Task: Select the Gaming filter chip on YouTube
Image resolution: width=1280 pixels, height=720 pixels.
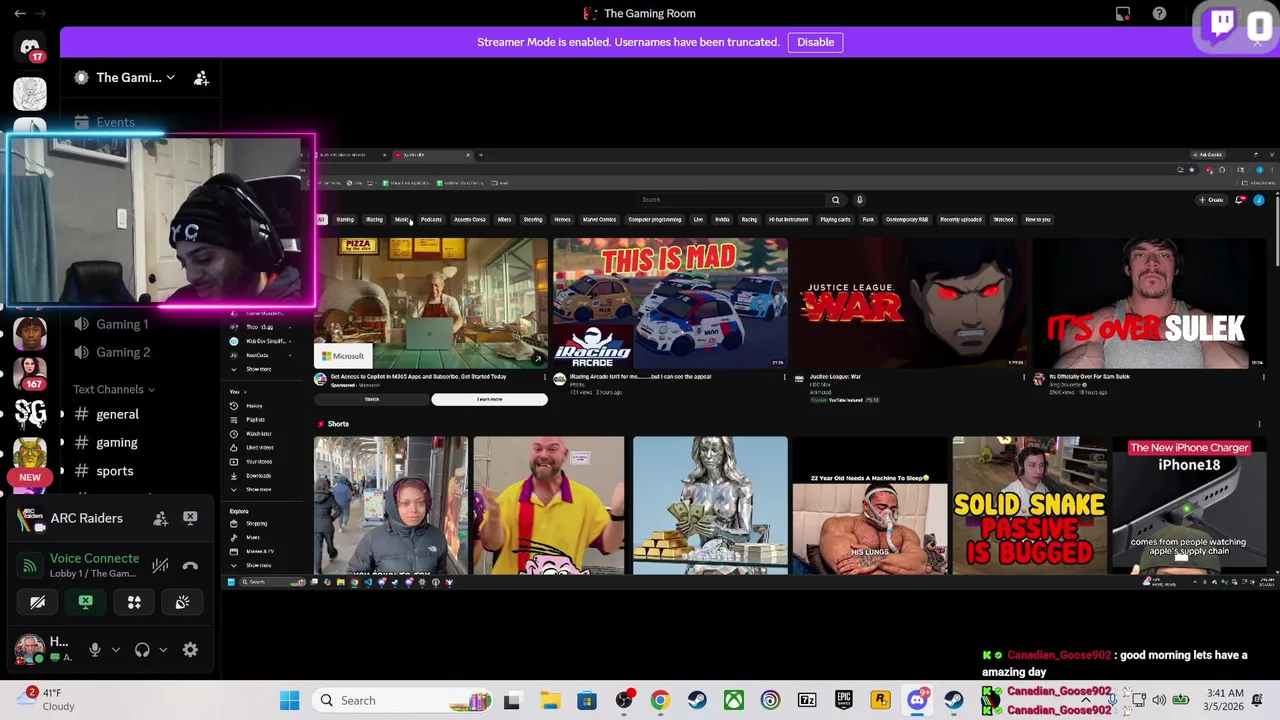Action: pyautogui.click(x=345, y=219)
